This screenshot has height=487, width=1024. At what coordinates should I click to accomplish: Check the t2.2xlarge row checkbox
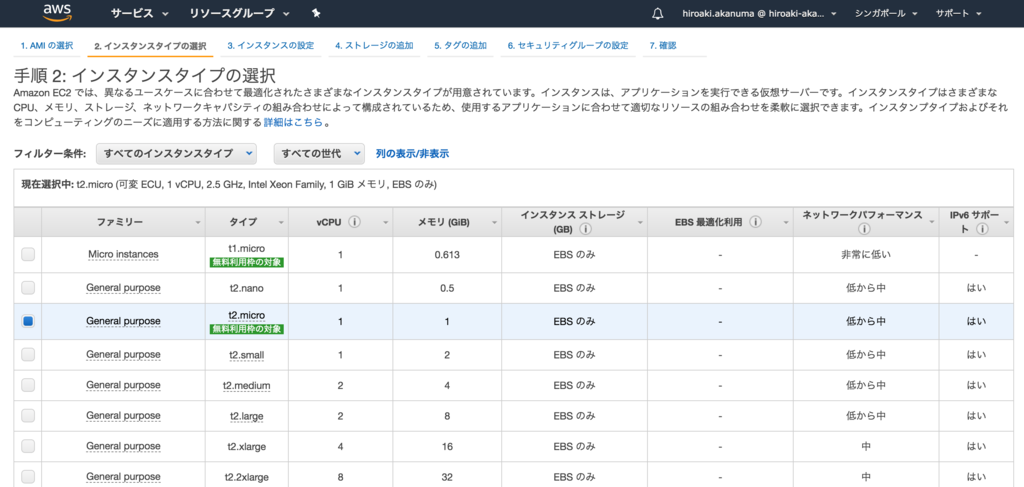point(28,476)
